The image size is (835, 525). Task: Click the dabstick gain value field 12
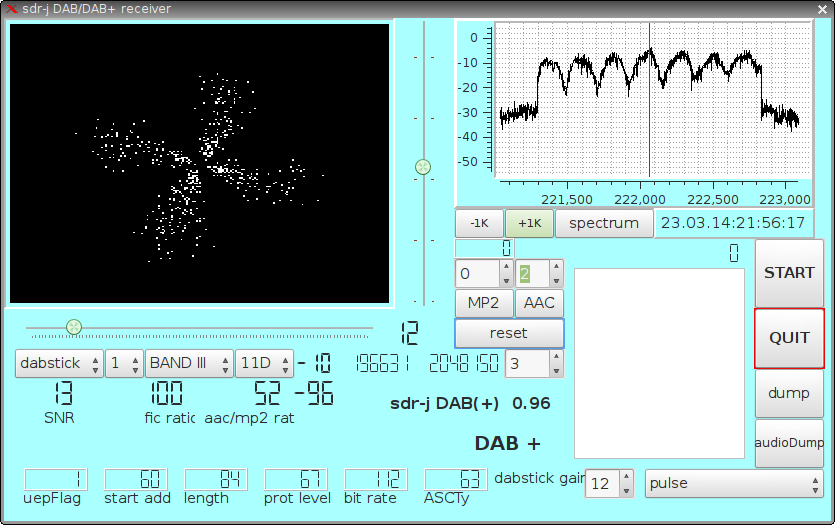pyautogui.click(x=603, y=483)
